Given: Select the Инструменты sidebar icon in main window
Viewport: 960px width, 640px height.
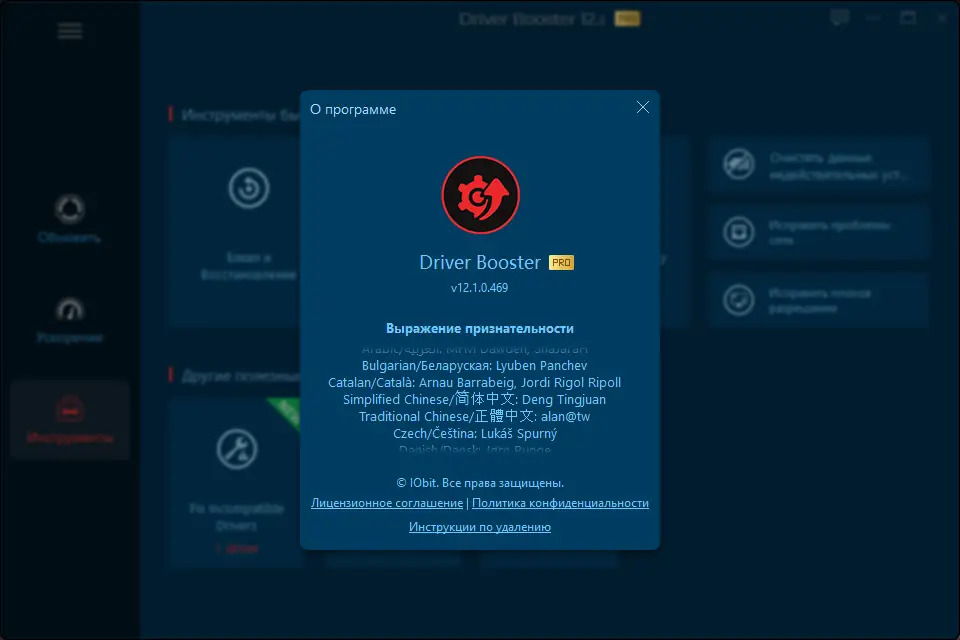Looking at the screenshot, I should 70,408.
